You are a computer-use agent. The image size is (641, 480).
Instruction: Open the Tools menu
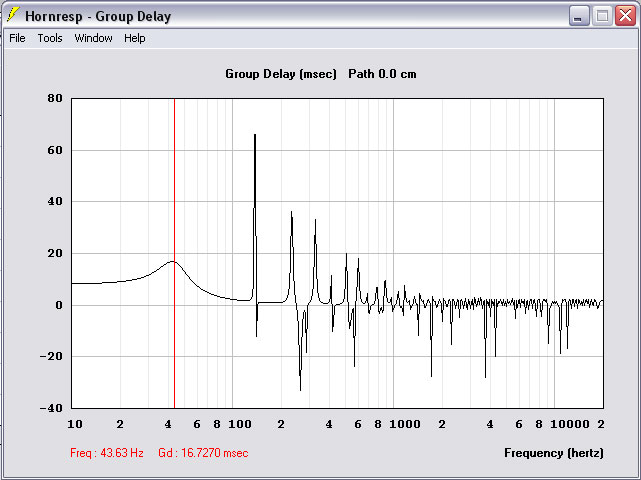(50, 38)
